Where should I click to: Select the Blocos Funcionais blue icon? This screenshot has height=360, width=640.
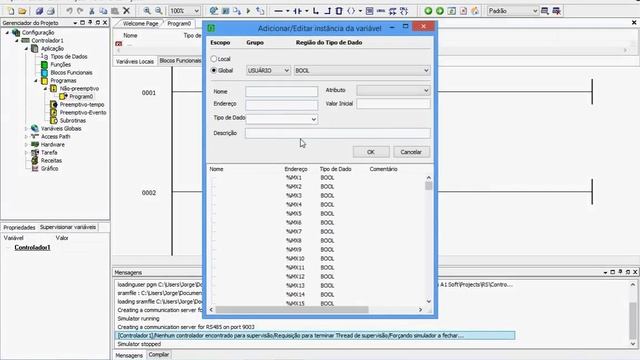pyautogui.click(x=44, y=73)
